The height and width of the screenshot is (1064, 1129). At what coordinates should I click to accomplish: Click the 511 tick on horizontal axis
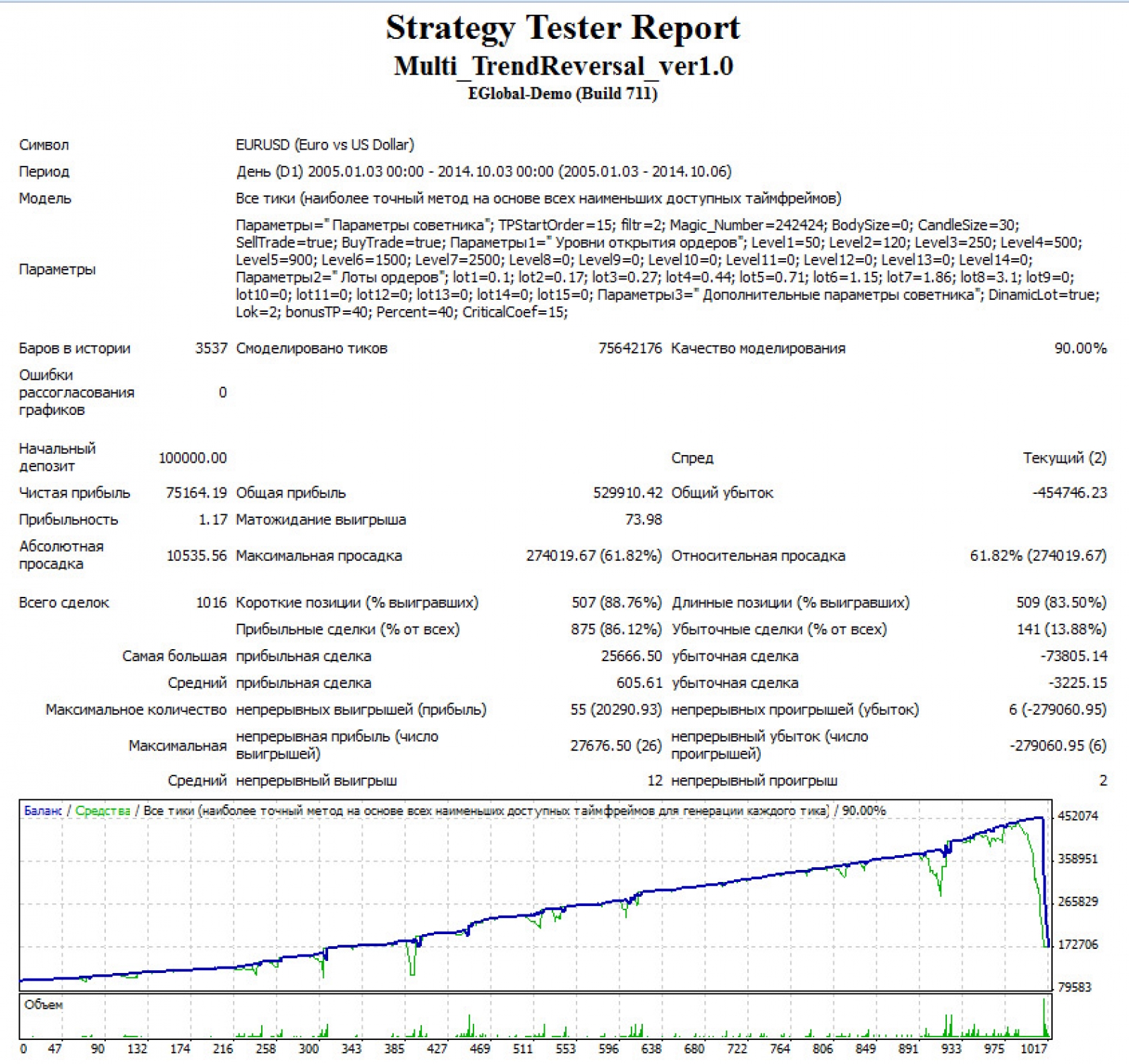(x=523, y=1049)
